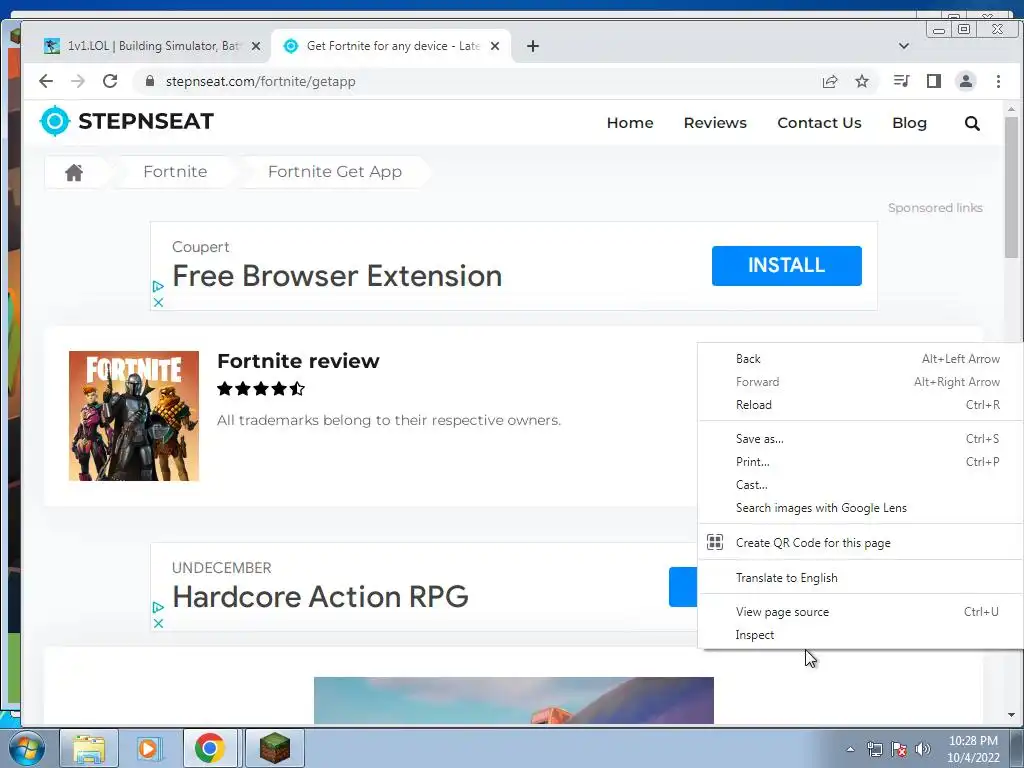Viewport: 1024px width, 768px height.
Task: Open Windows Media Player from taskbar
Action: [148, 748]
